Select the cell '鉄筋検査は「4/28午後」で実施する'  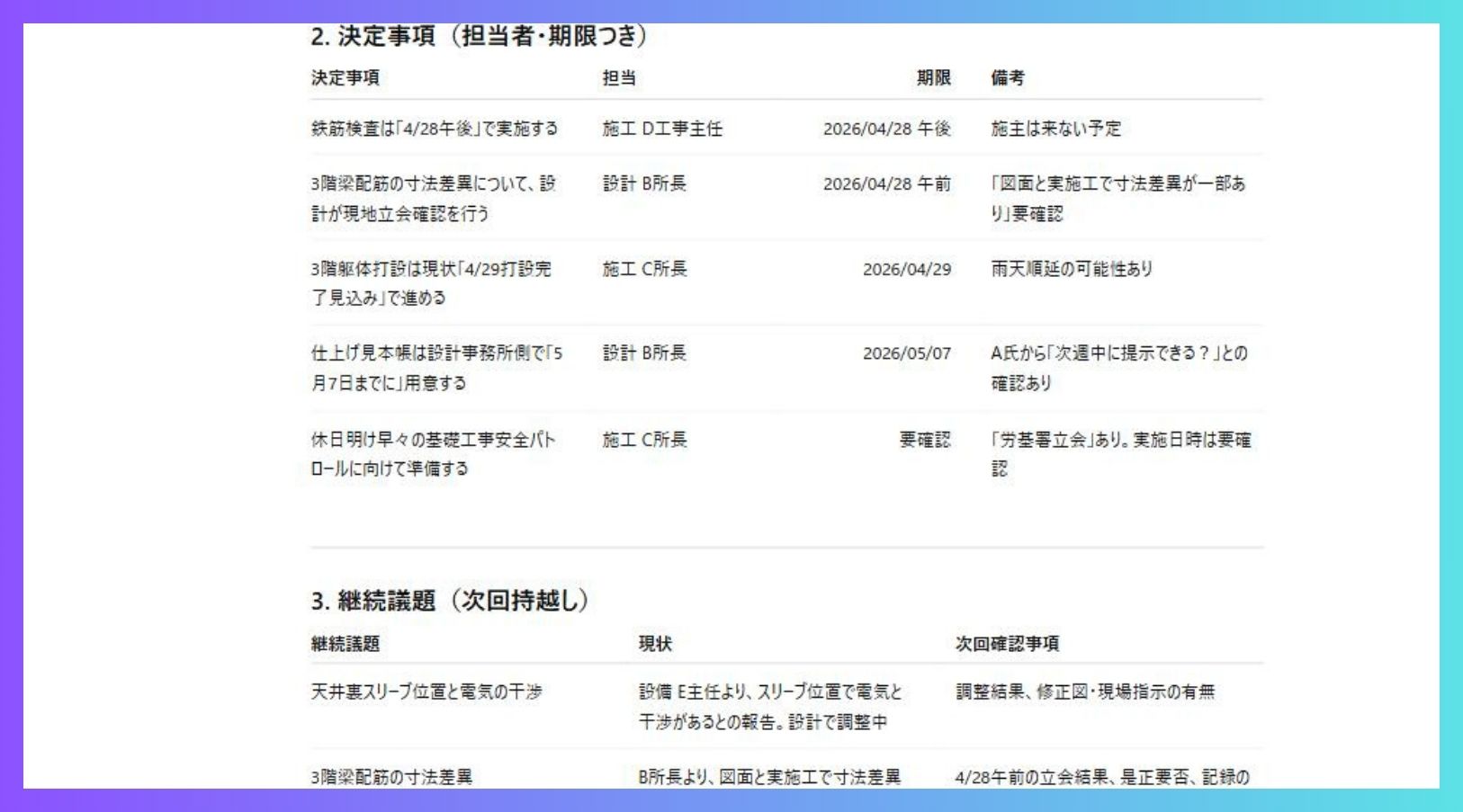click(435, 129)
